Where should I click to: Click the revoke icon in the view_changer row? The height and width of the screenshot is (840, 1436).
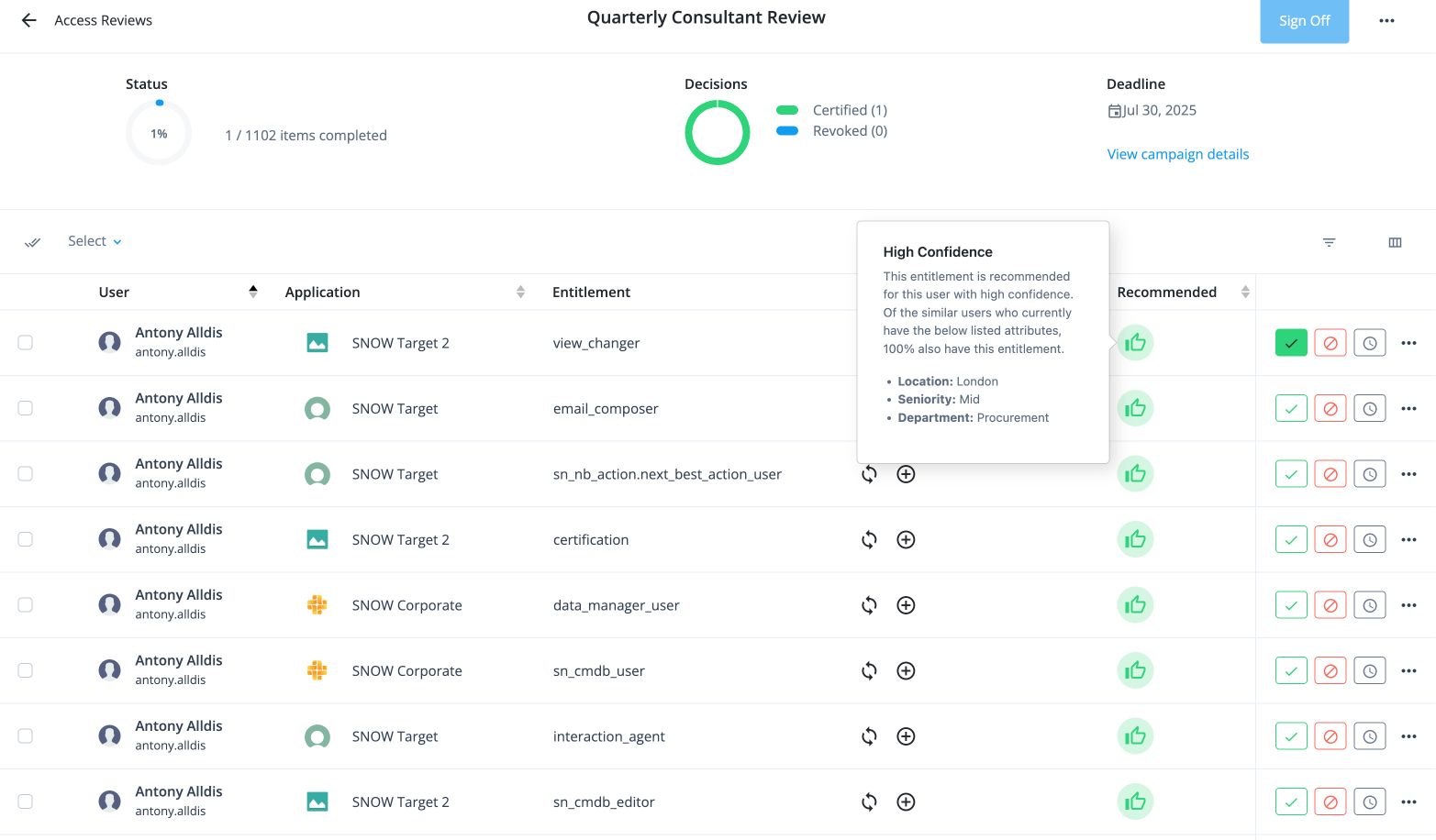(x=1330, y=342)
